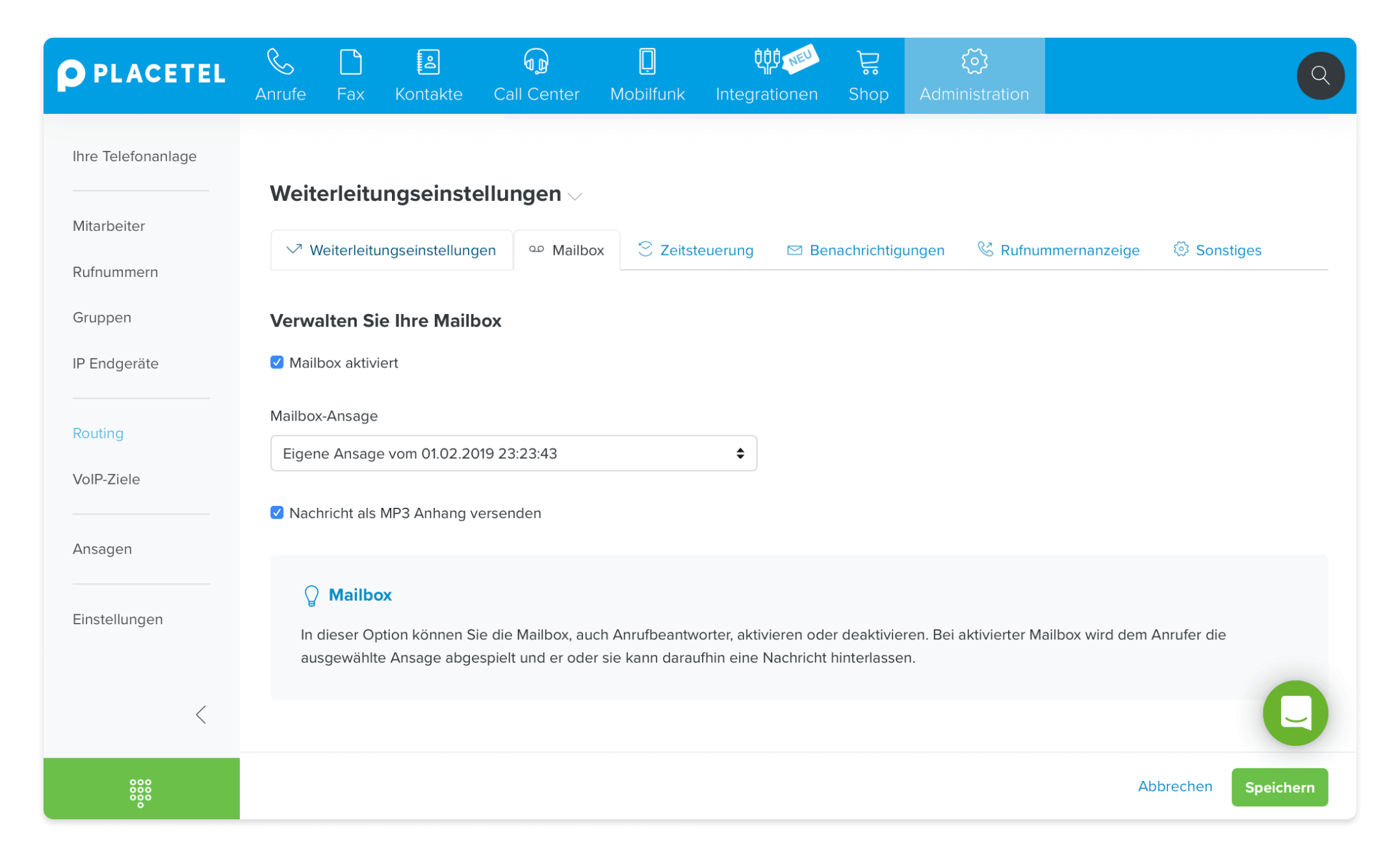The image size is (1400, 857).
Task: Open the Mailbox-Ansage dropdown
Action: coord(513,453)
